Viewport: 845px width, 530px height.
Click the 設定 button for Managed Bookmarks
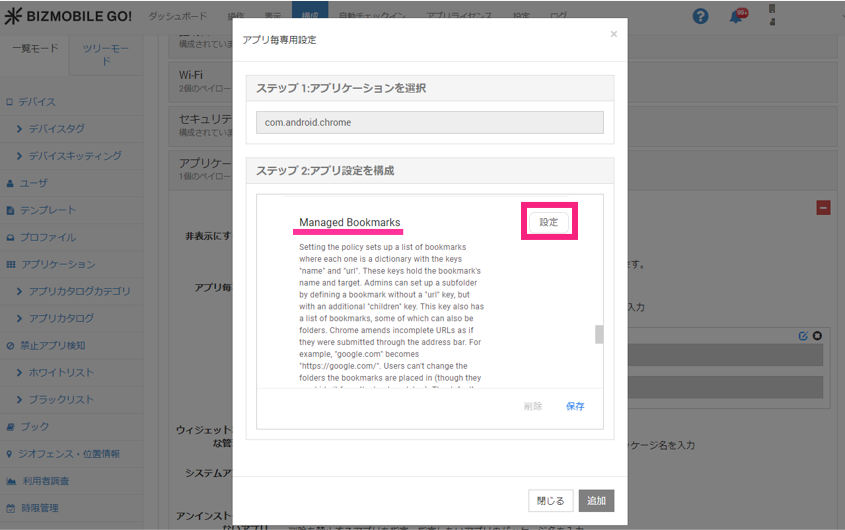549,222
